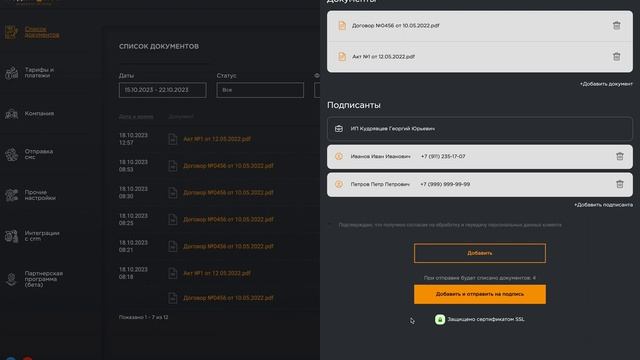Click briefcase icon next to ИП Кудрявцев
The height and width of the screenshot is (360, 640).
(x=339, y=129)
